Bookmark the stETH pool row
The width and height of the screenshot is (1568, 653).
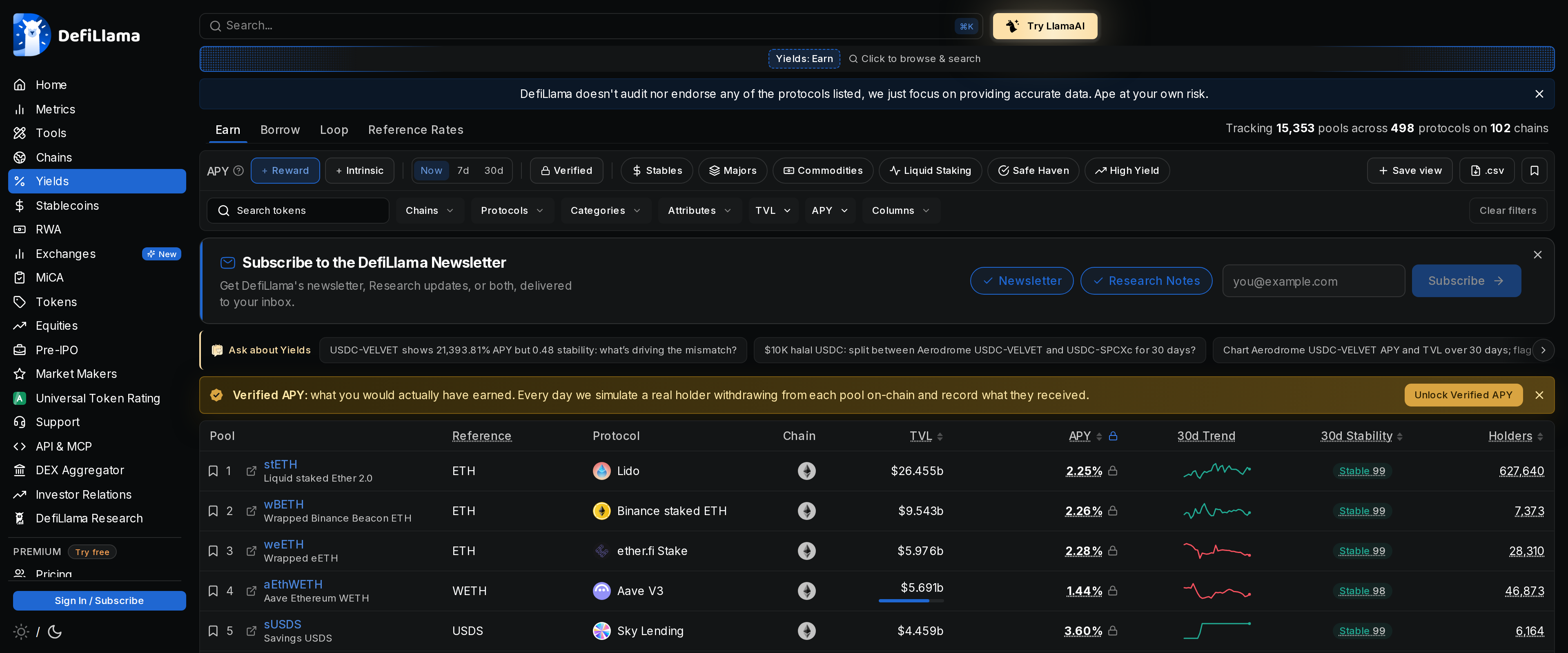[213, 471]
